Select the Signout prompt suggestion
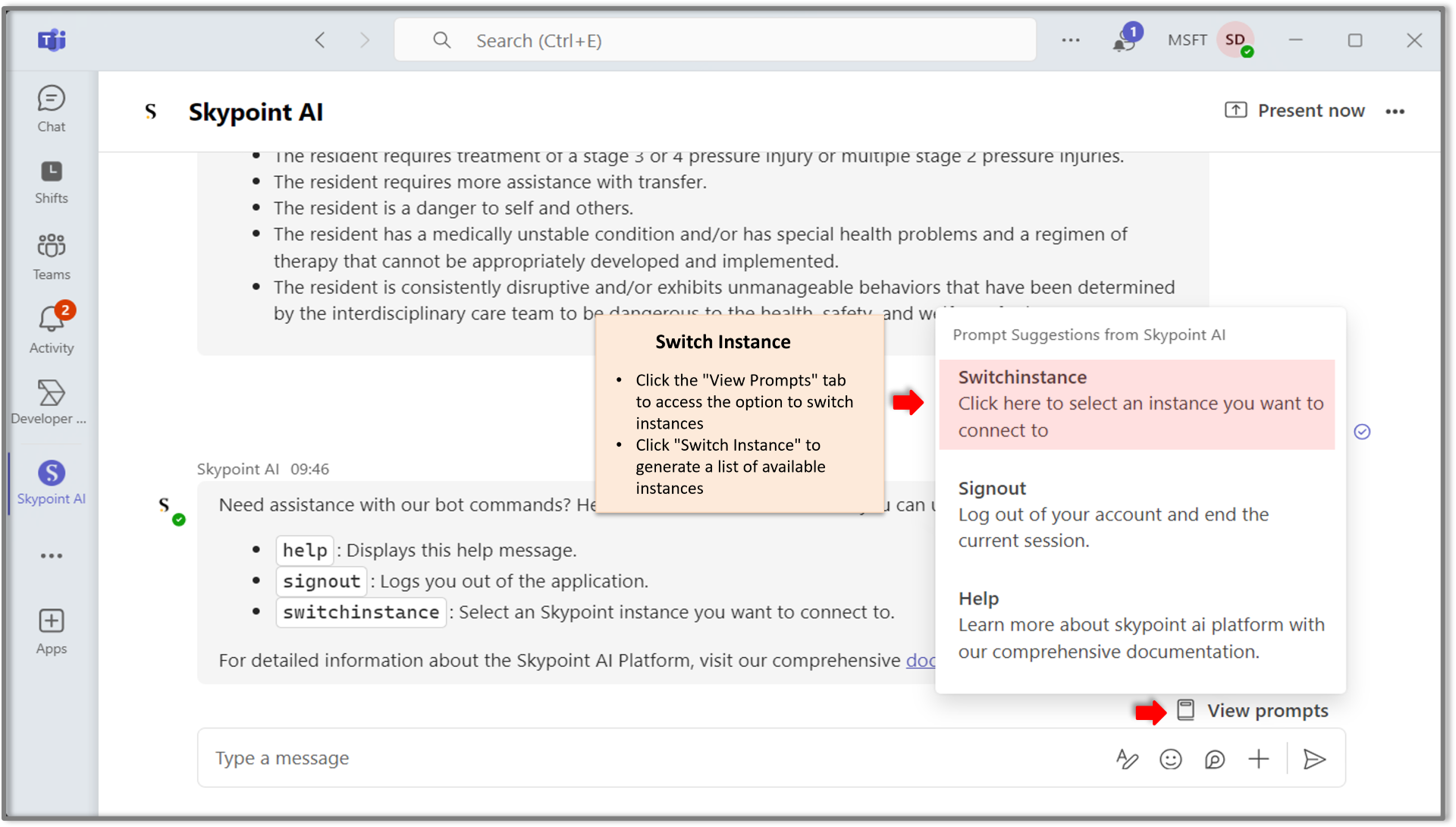The image size is (1456, 827). (x=1137, y=514)
